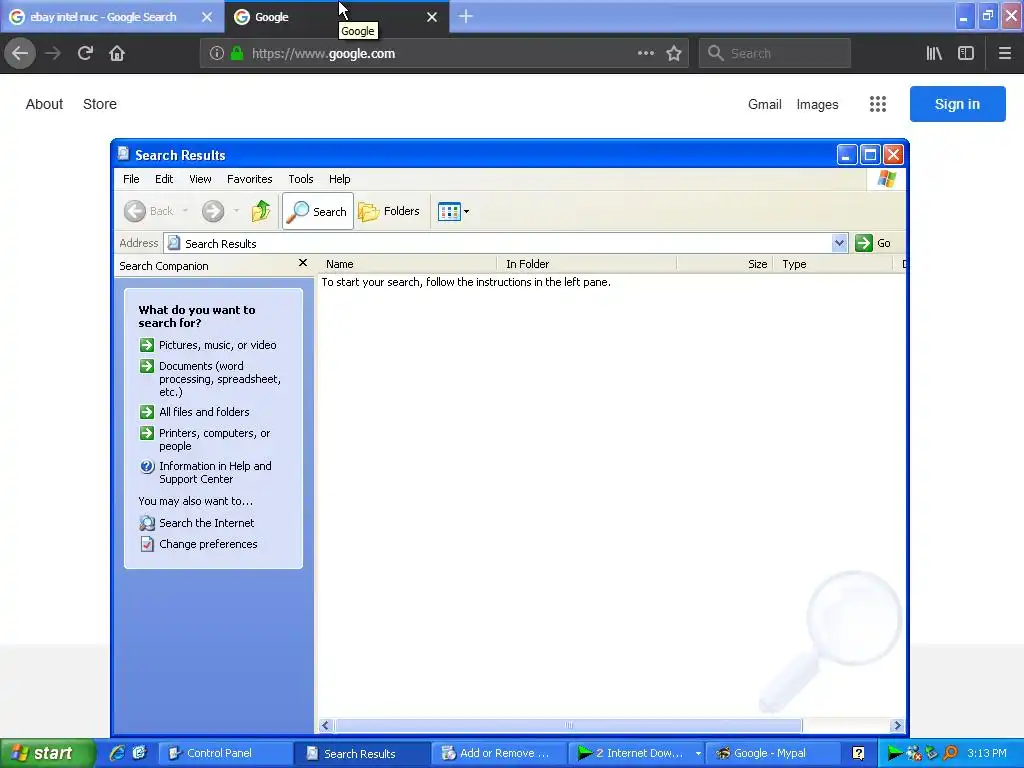
Task: Search for Pictures, music, or video
Action: (x=217, y=345)
